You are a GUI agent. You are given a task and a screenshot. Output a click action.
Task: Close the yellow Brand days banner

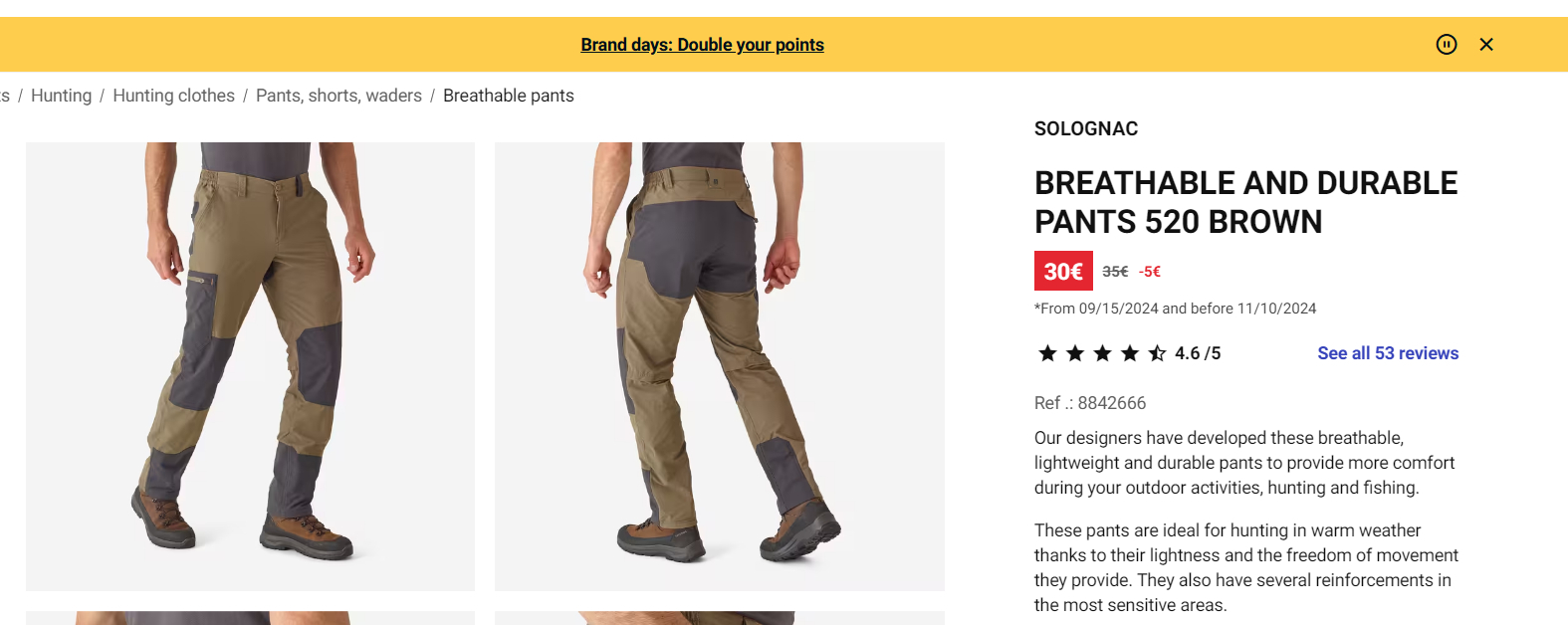[1486, 44]
